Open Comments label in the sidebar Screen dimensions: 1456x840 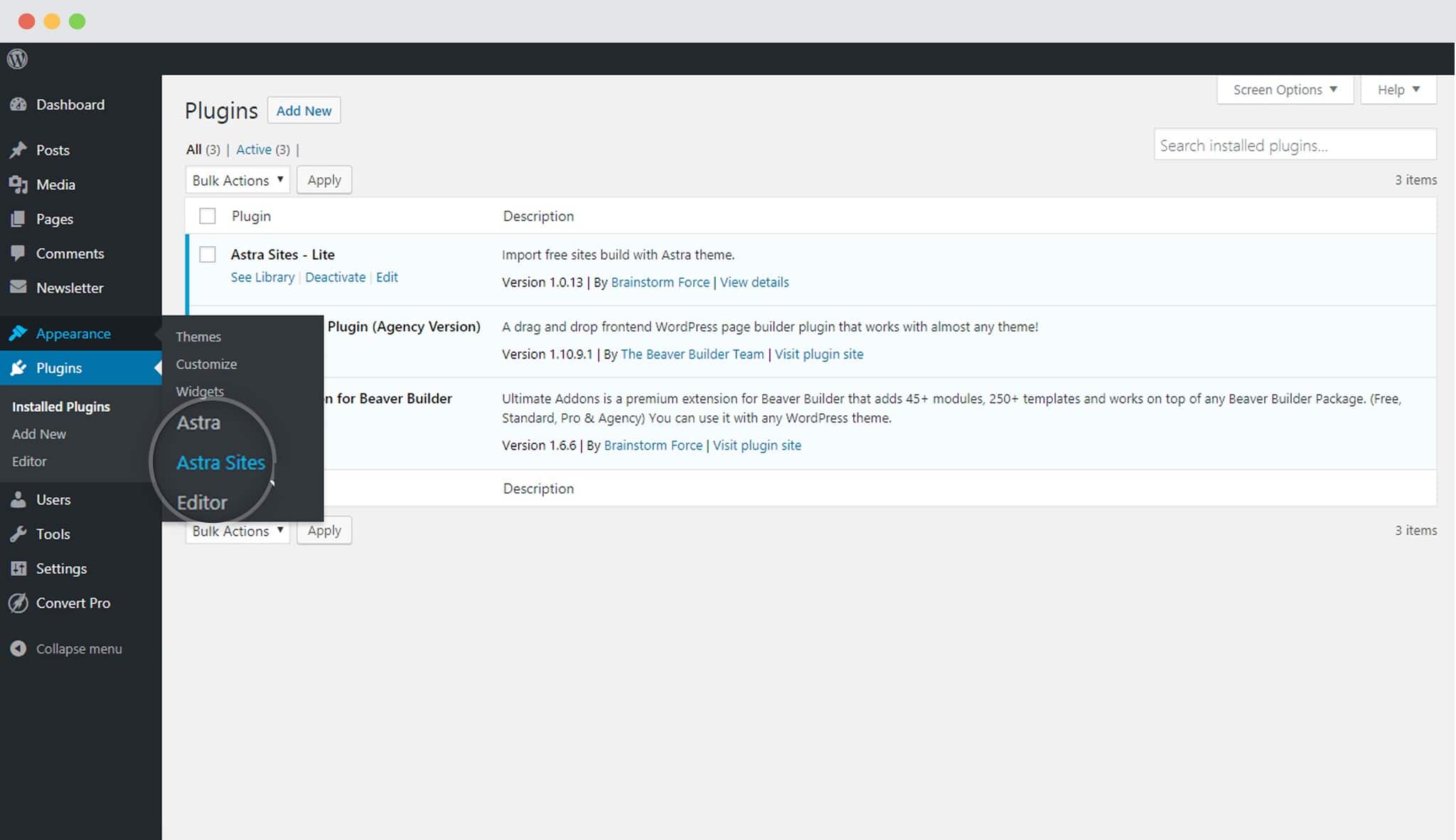click(70, 253)
